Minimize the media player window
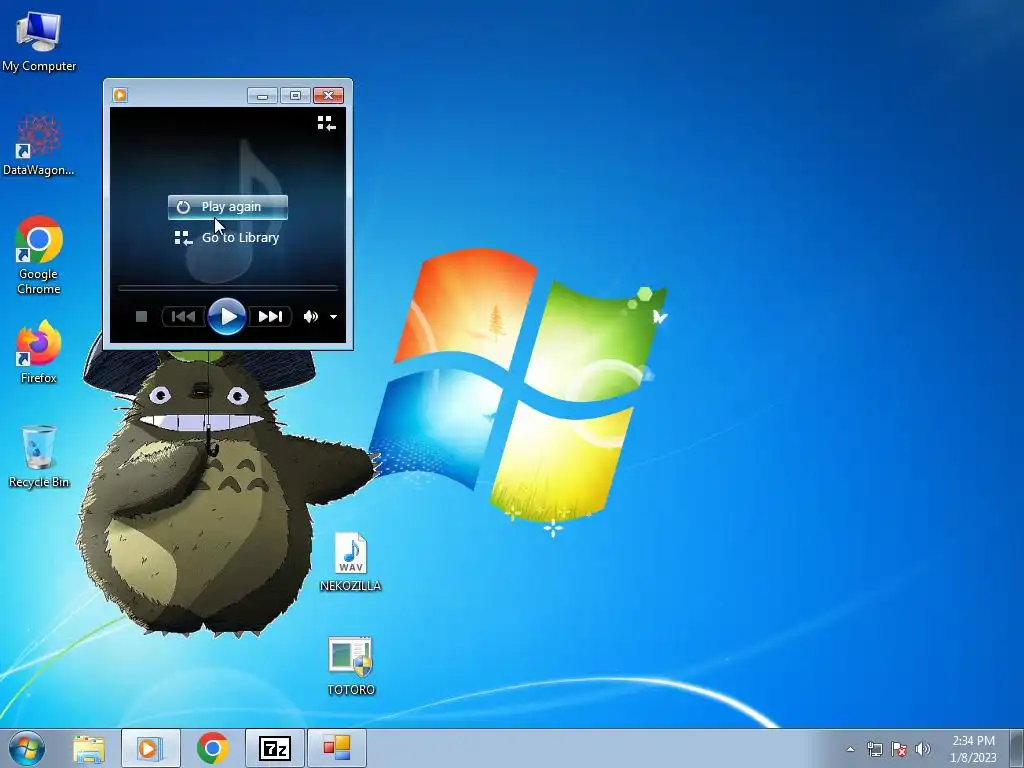1024x768 pixels. click(x=263, y=96)
